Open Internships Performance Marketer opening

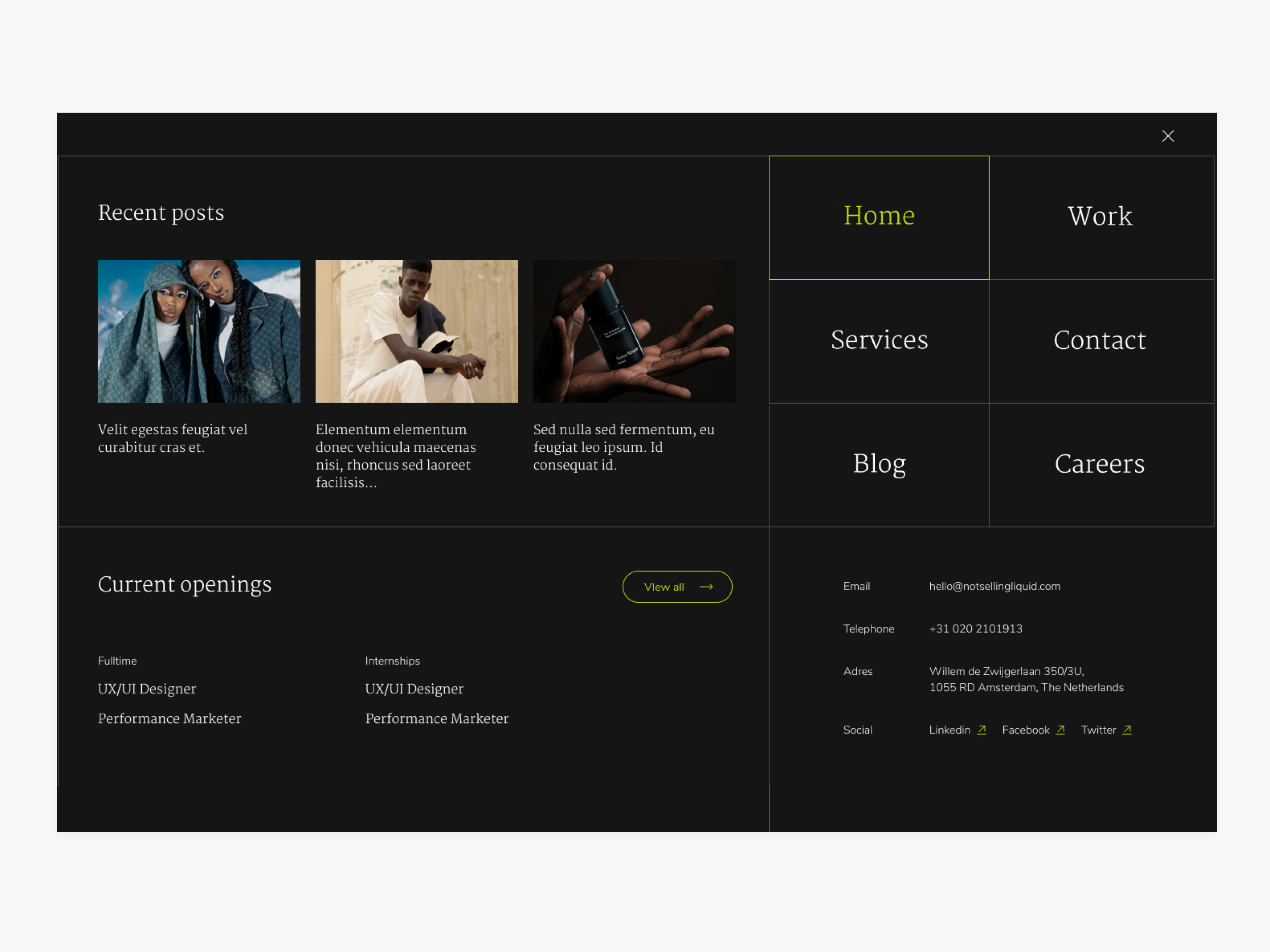(436, 718)
